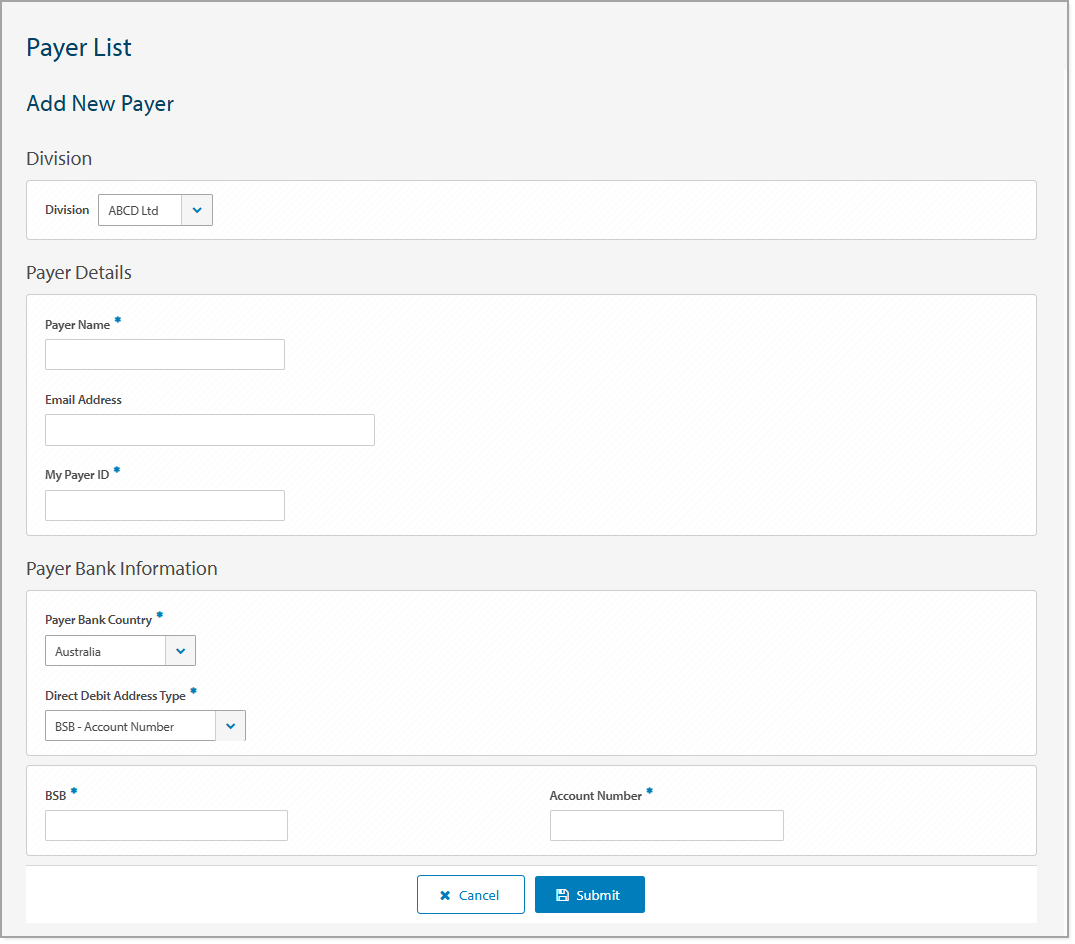
Task: Click the BSB input field
Action: 166,826
